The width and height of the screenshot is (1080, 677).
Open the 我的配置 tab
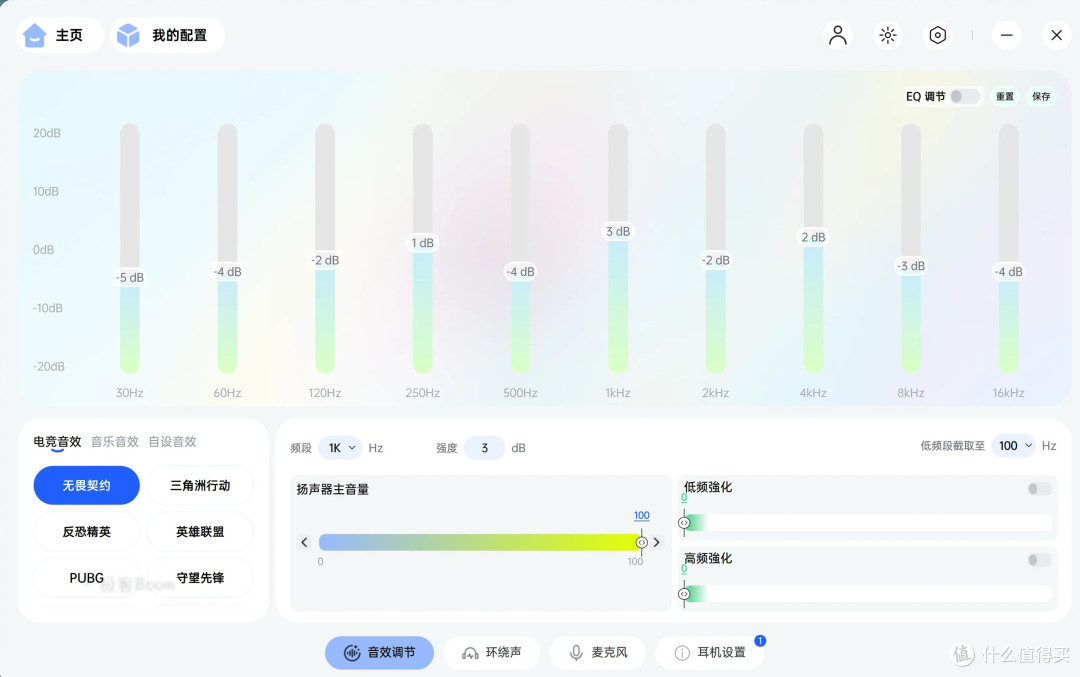click(x=167, y=35)
